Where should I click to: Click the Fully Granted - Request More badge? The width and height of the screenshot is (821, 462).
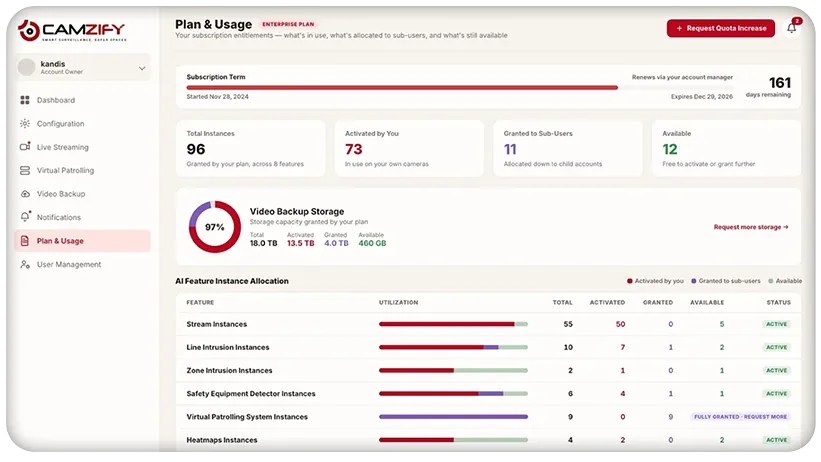pos(740,416)
